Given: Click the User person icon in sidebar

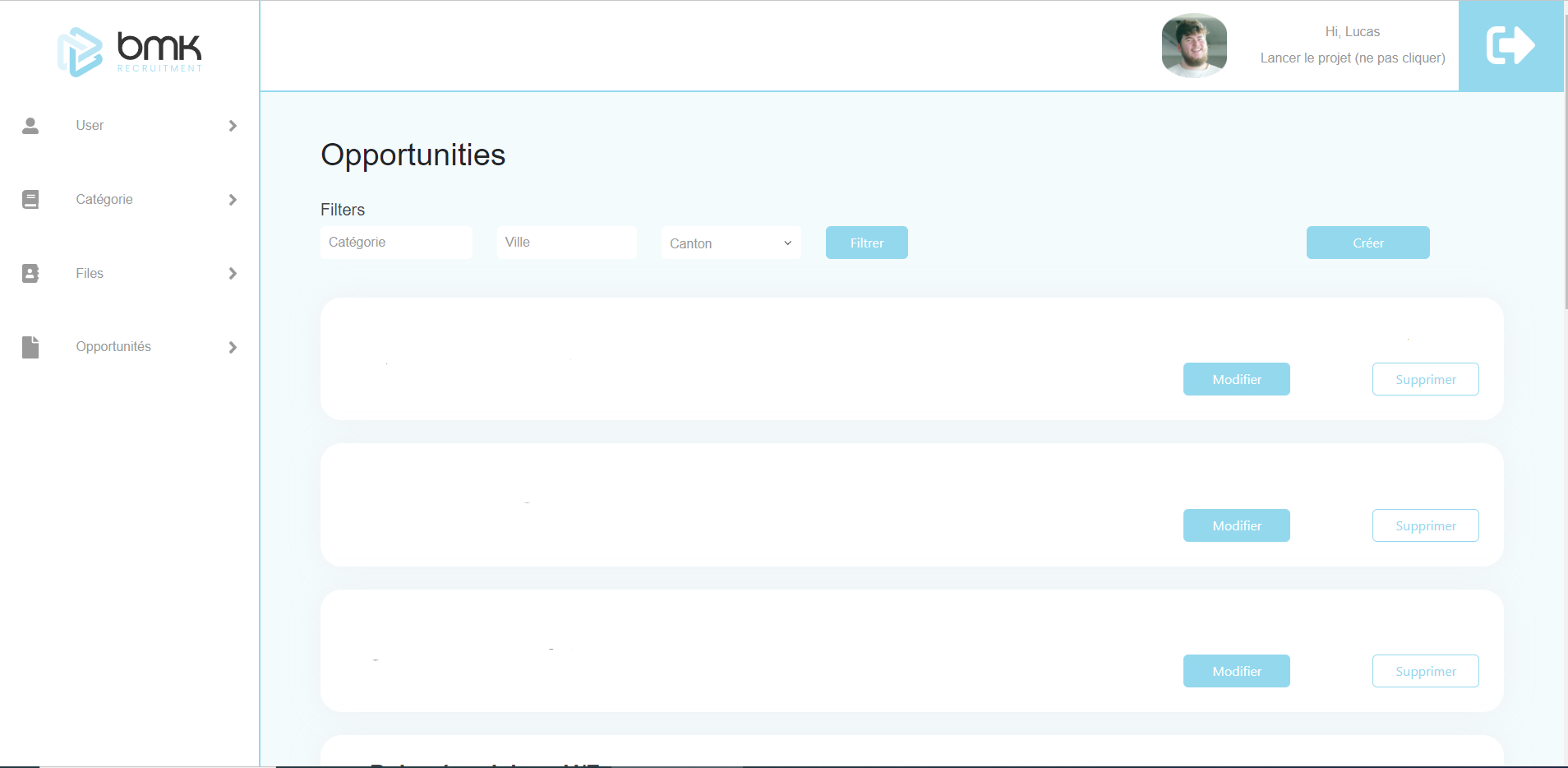Looking at the screenshot, I should pos(30,126).
